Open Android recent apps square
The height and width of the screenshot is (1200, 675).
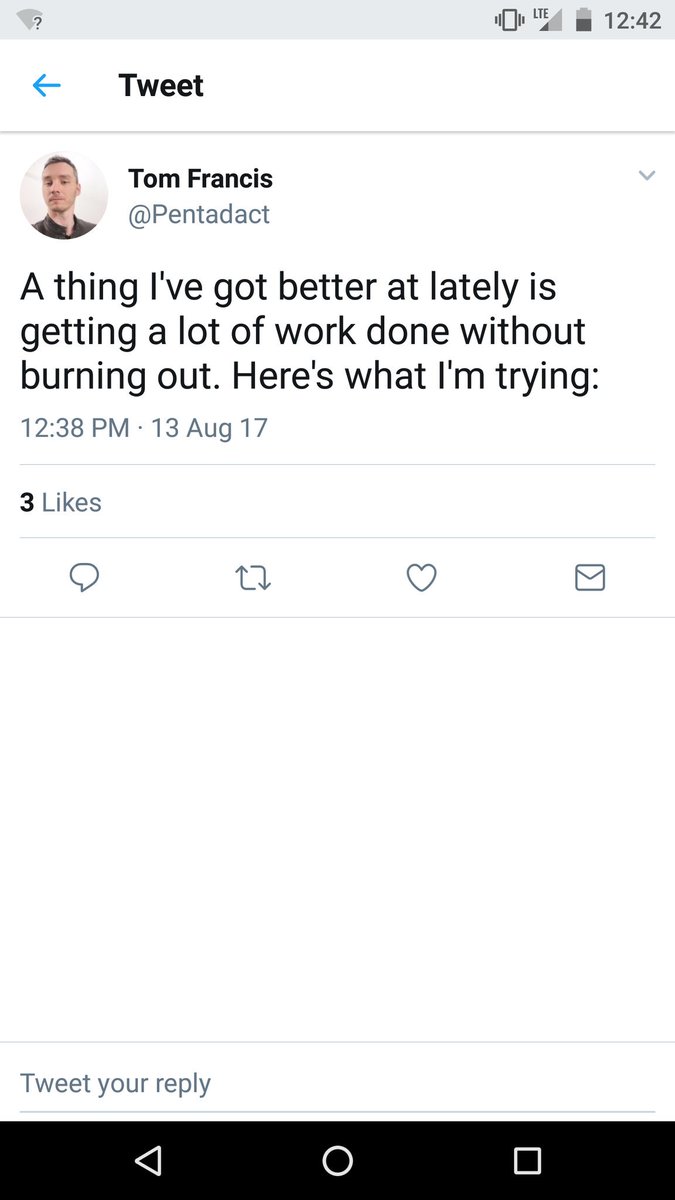527,1160
